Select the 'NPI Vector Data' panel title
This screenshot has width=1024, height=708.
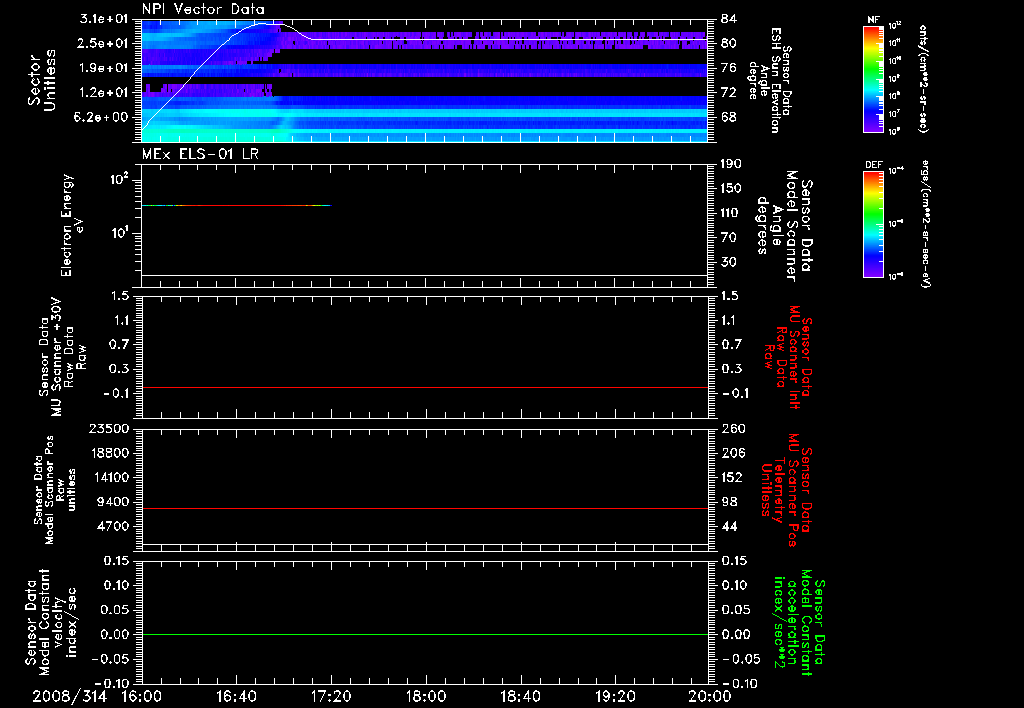(204, 9)
